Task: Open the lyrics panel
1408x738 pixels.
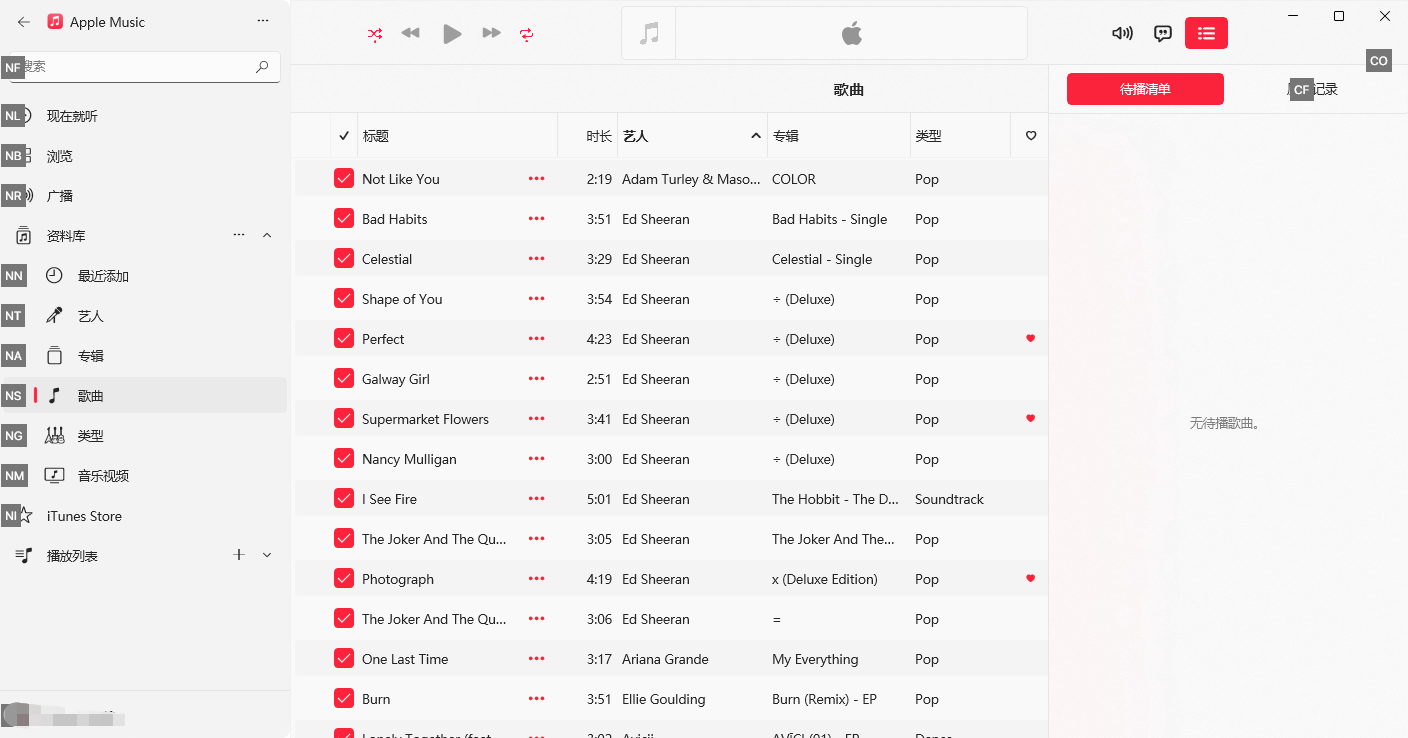Action: [x=1163, y=33]
